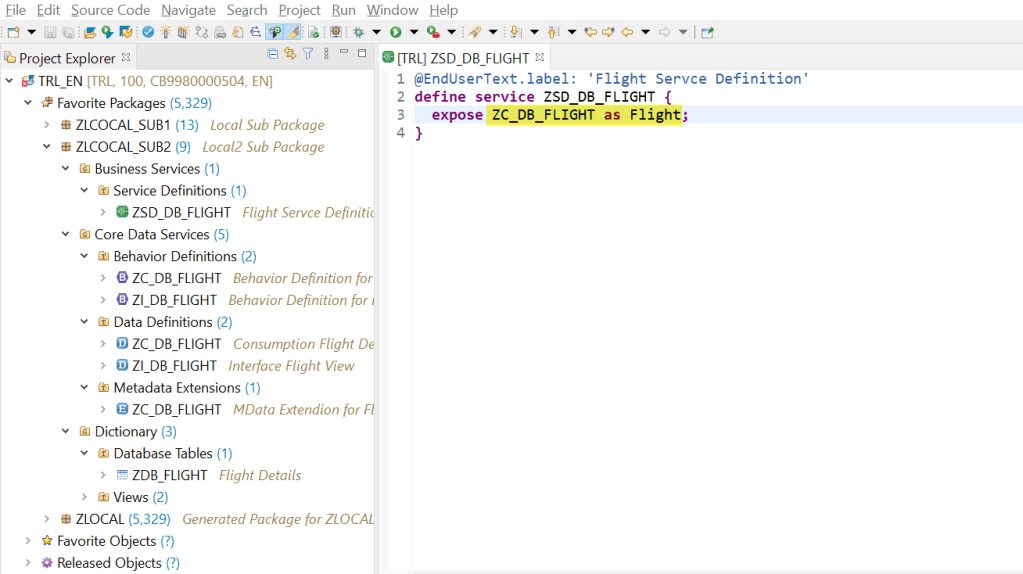Select ZDB_FLIGHT database table in tree

[169, 475]
